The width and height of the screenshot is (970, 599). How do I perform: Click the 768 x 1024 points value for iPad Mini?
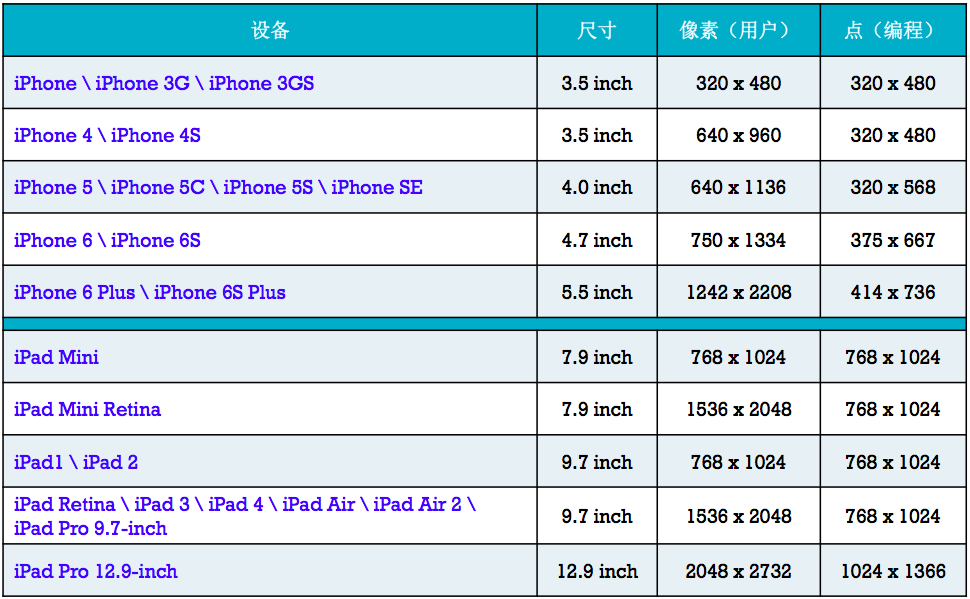pyautogui.click(x=893, y=357)
